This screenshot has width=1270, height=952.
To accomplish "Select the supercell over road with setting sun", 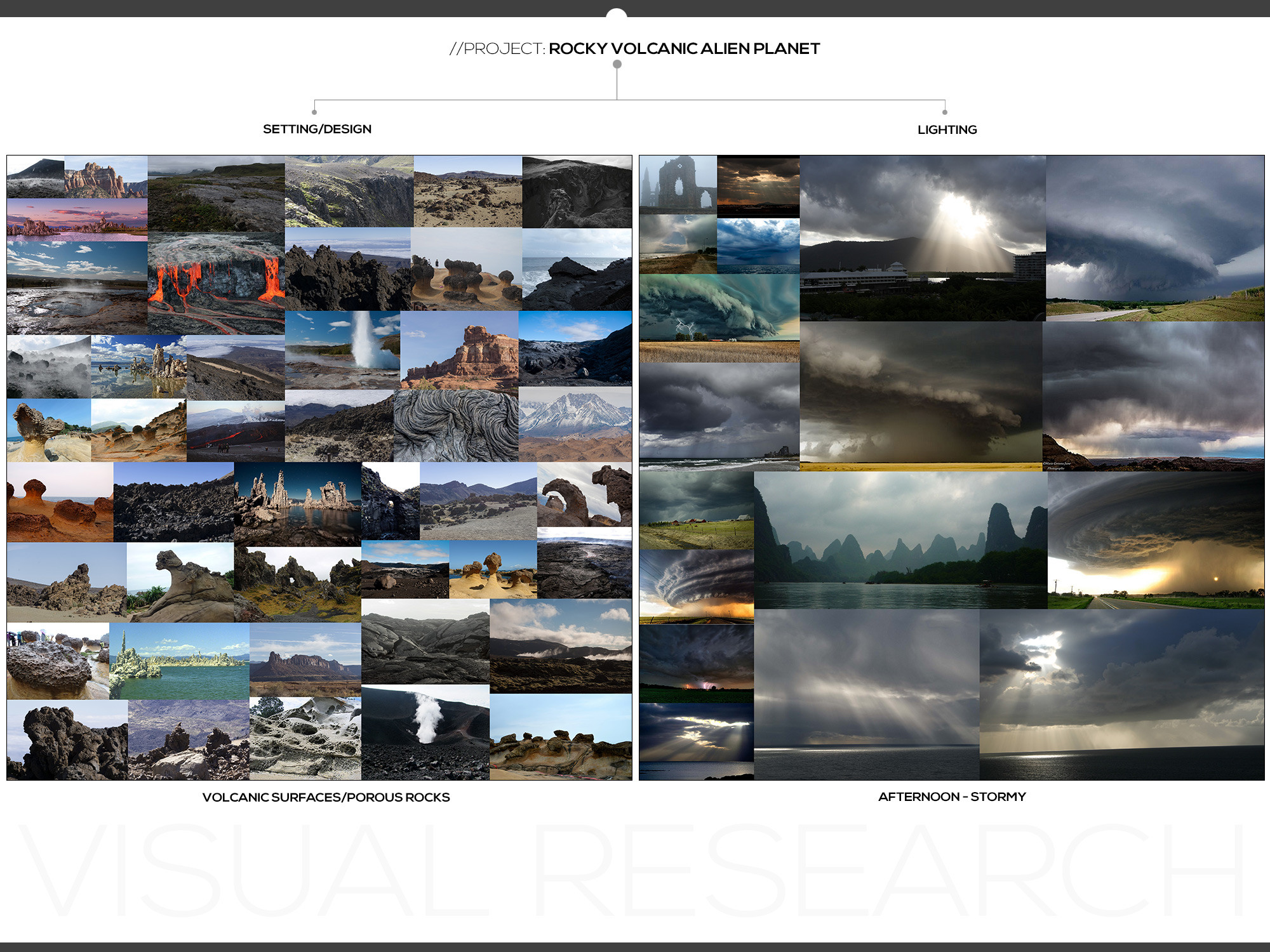I will click(x=1156, y=540).
